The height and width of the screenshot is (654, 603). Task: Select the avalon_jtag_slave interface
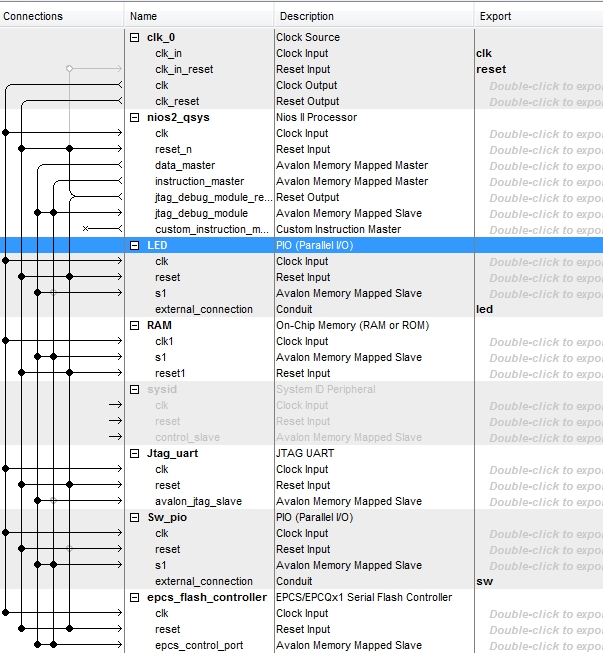point(198,501)
